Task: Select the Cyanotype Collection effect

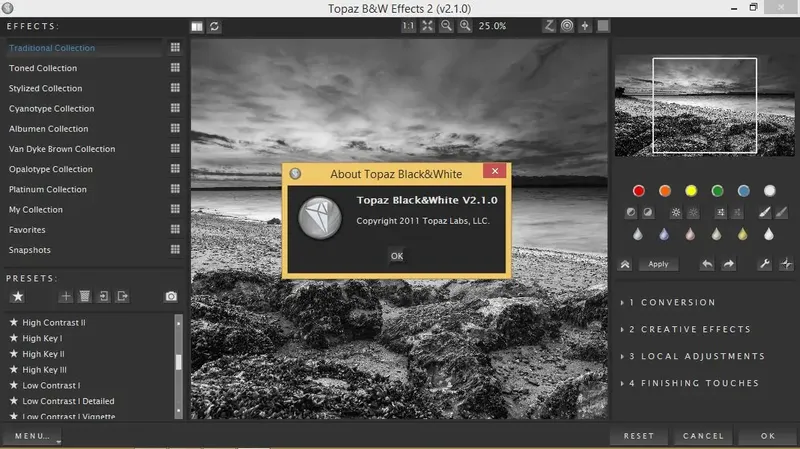Action: click(x=52, y=109)
